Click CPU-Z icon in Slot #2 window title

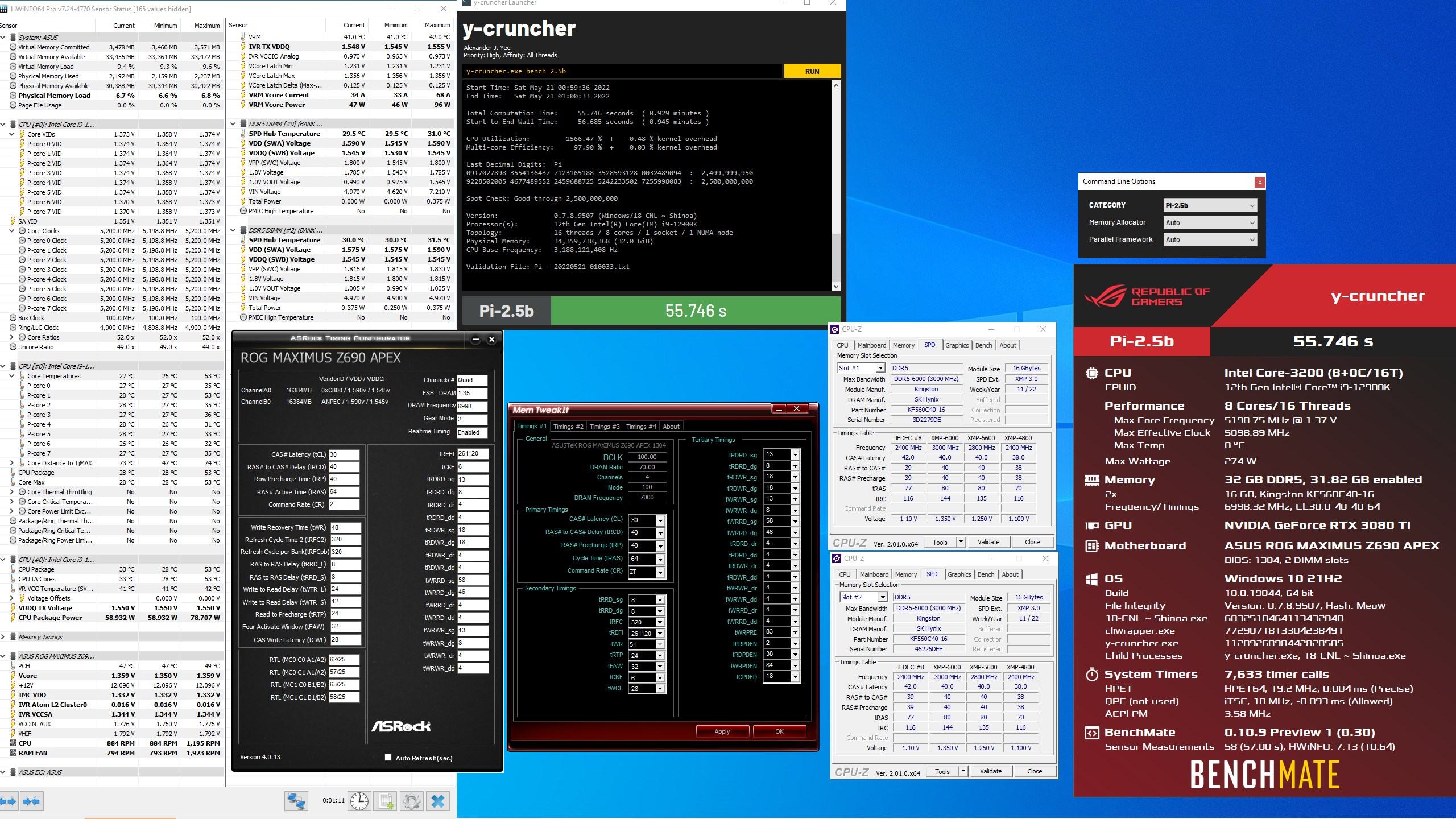(x=837, y=559)
